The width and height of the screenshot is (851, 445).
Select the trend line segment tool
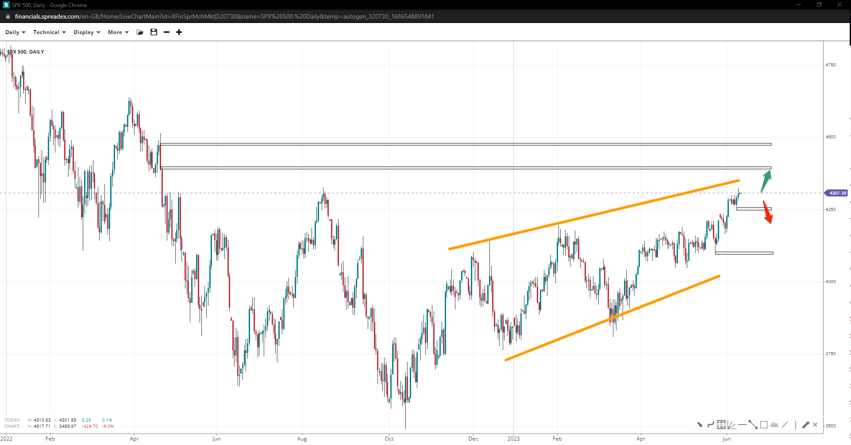[753, 425]
